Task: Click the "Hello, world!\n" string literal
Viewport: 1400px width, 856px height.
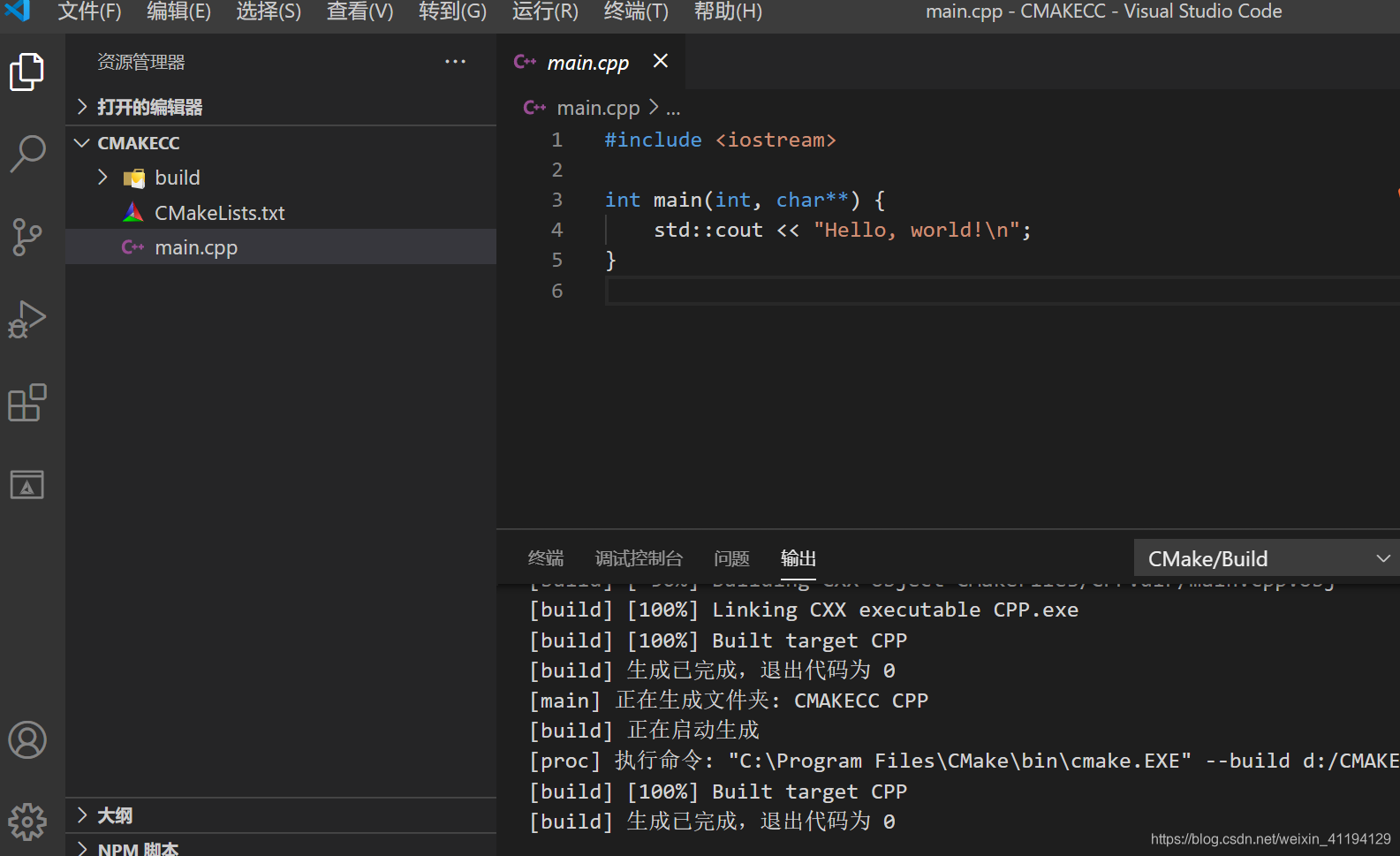Action: click(x=917, y=230)
